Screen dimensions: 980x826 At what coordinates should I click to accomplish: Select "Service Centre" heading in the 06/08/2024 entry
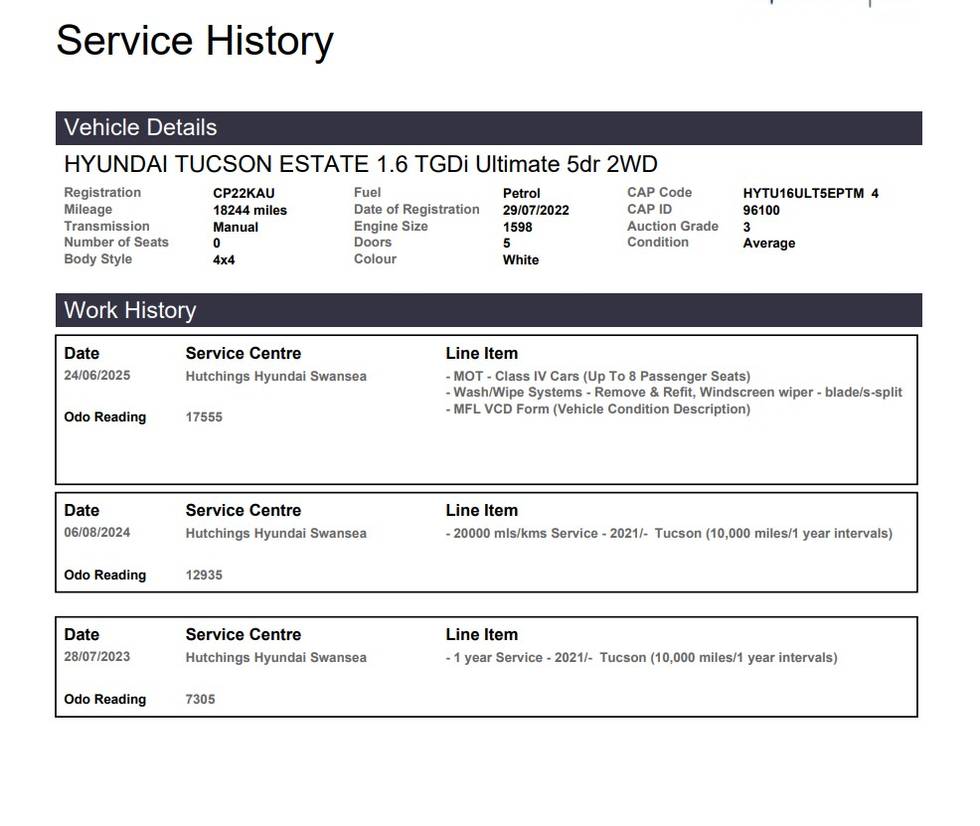point(243,510)
